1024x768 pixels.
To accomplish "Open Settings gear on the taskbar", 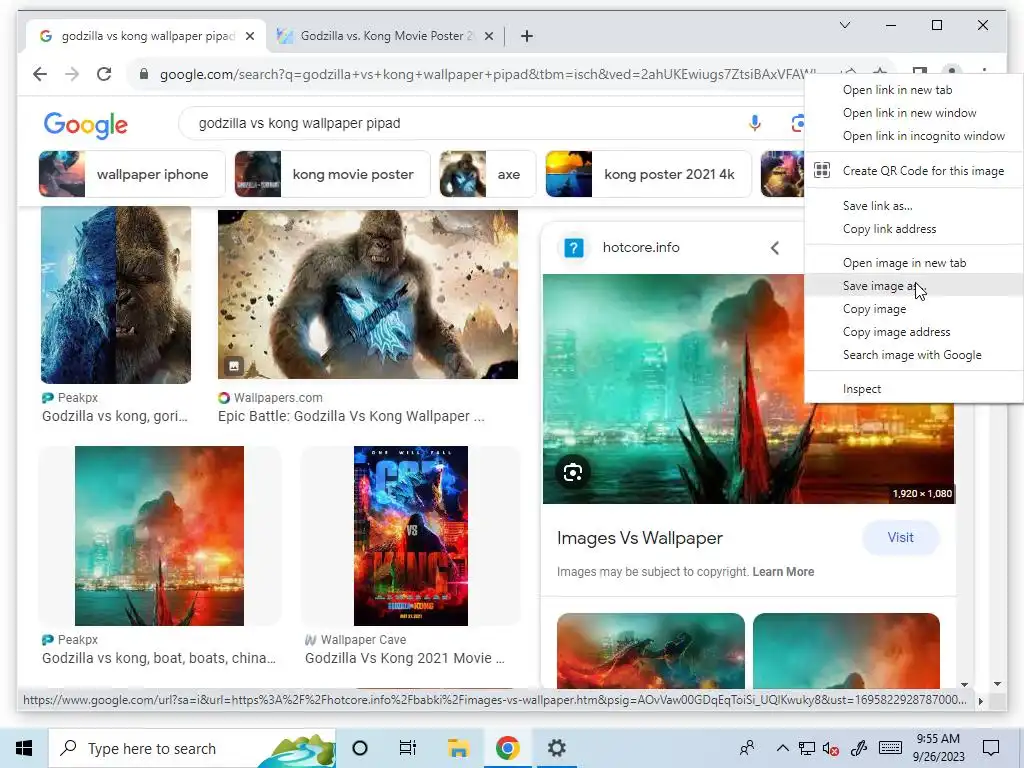I will [556, 748].
